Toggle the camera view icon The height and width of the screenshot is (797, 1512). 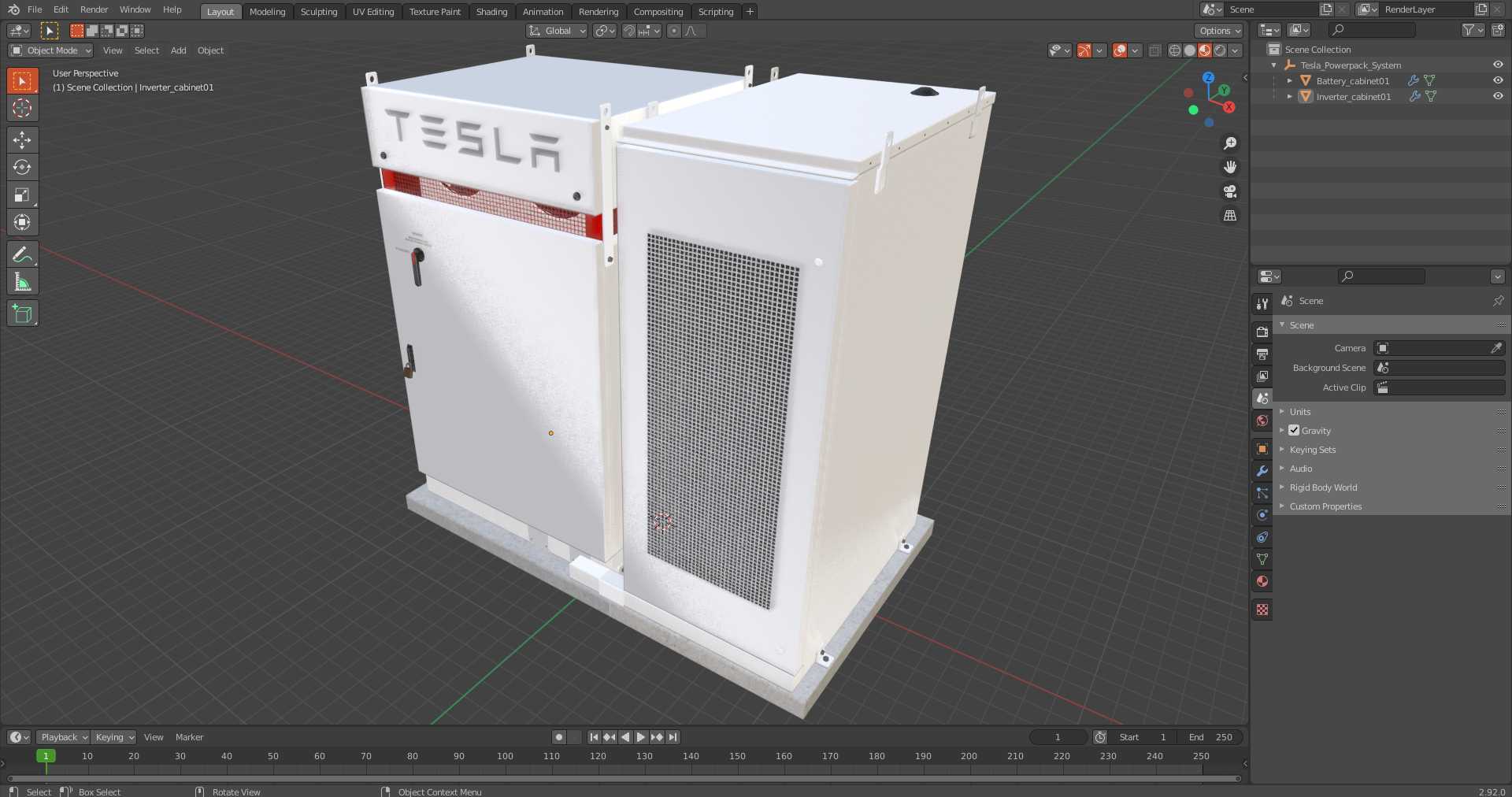coord(1229,191)
